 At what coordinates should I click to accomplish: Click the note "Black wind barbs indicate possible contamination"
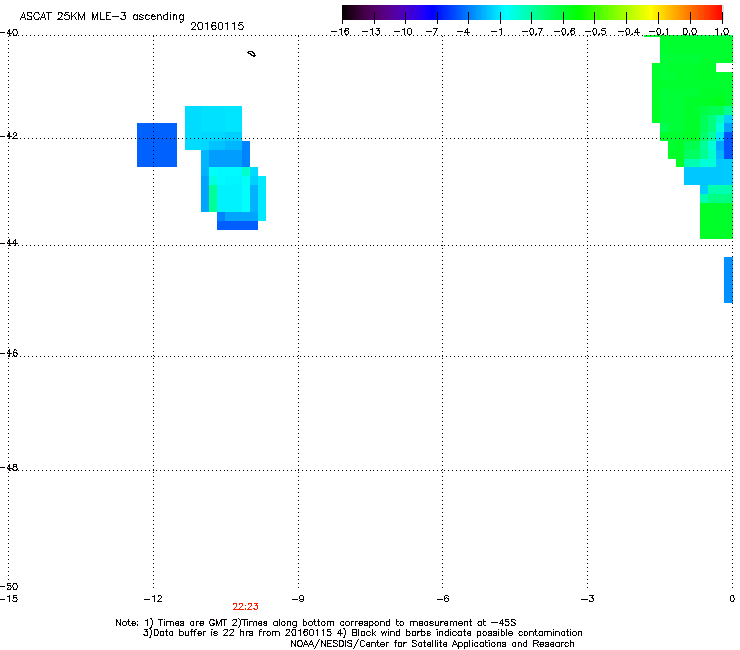coord(467,633)
